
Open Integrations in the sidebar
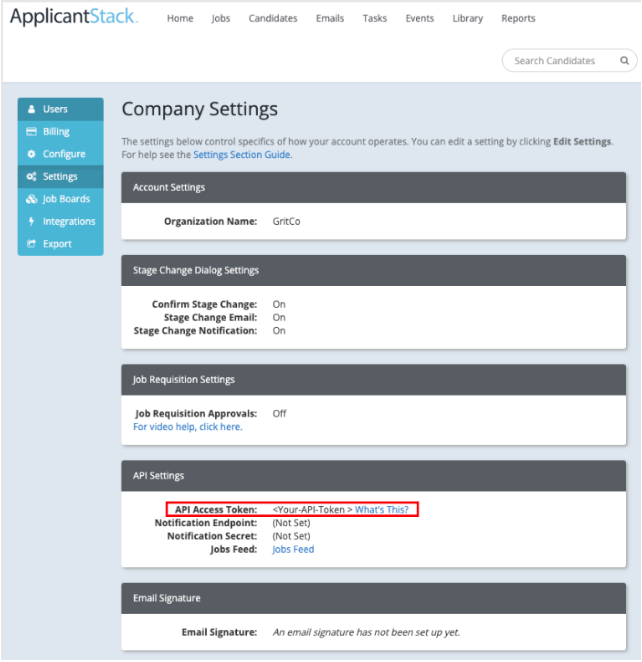60,221
